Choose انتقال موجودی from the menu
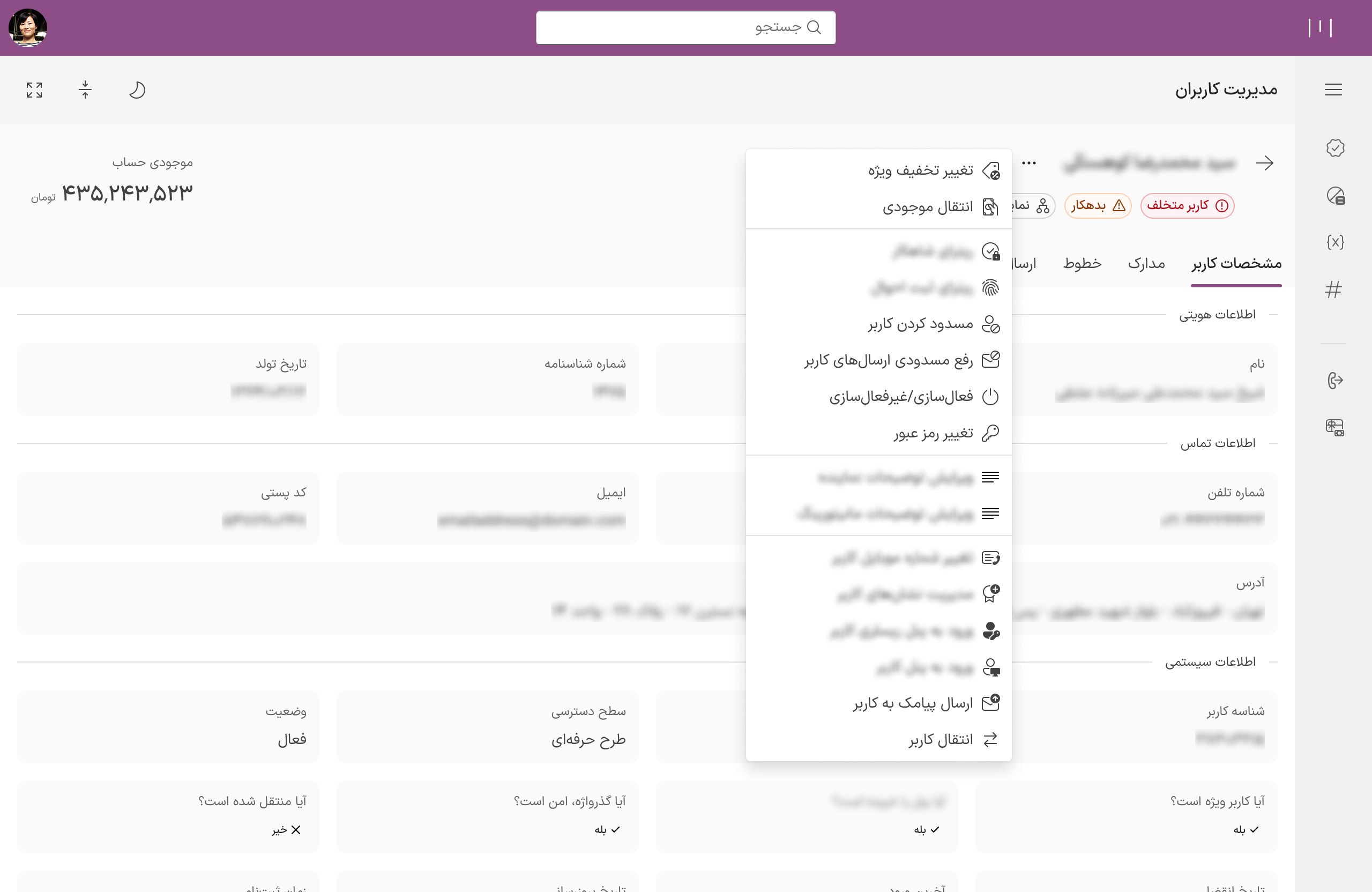 (878, 207)
